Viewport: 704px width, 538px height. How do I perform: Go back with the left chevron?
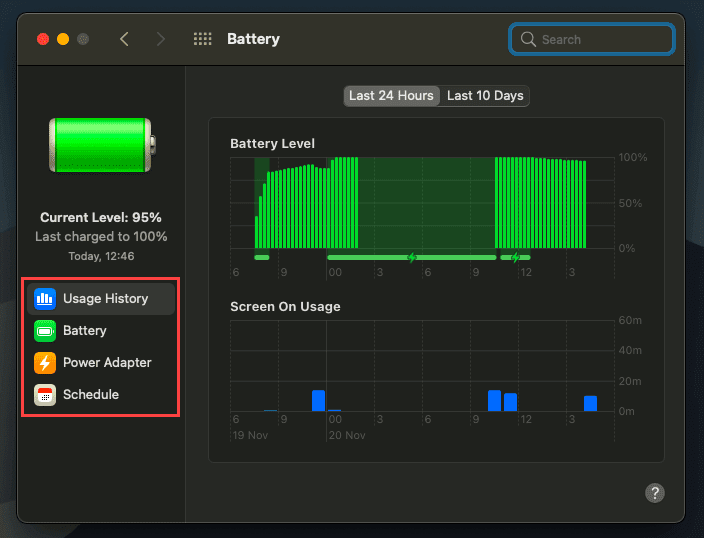[124, 39]
